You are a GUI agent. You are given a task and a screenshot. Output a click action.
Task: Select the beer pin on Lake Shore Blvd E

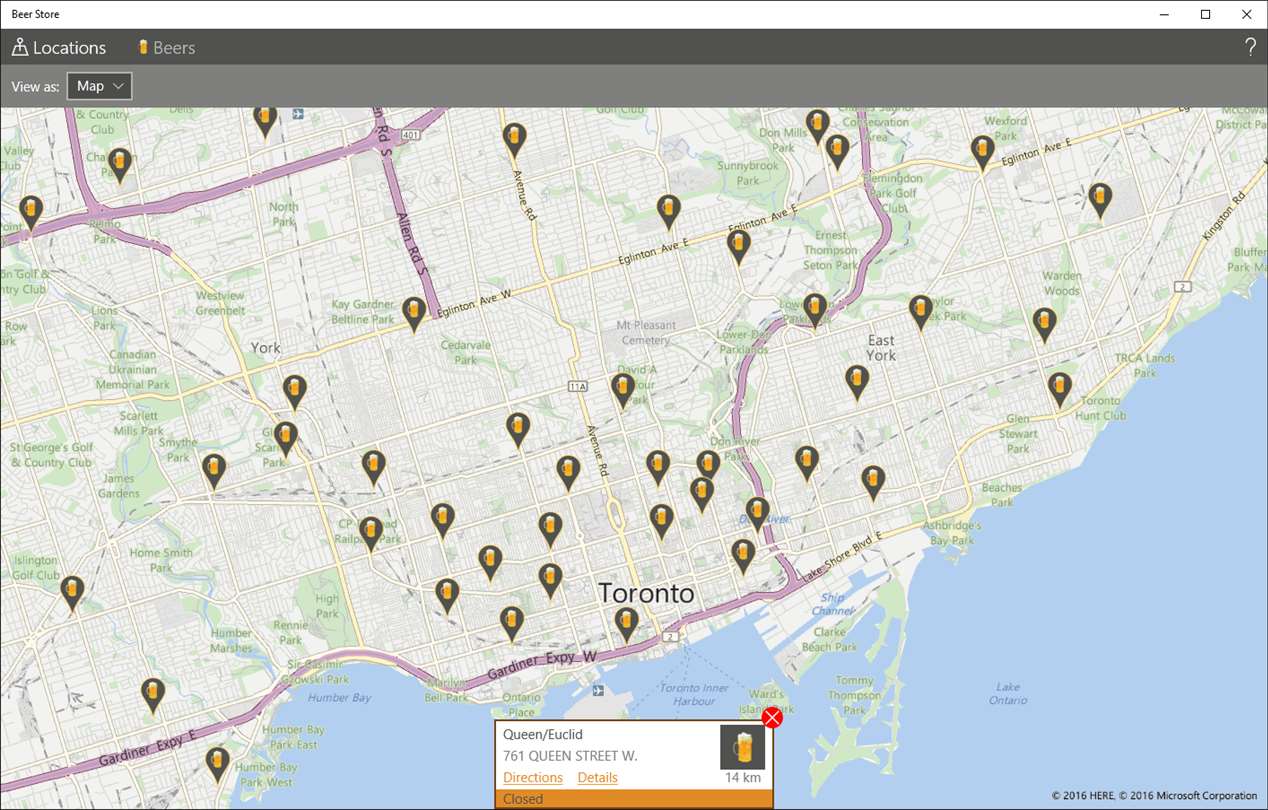[x=743, y=556]
